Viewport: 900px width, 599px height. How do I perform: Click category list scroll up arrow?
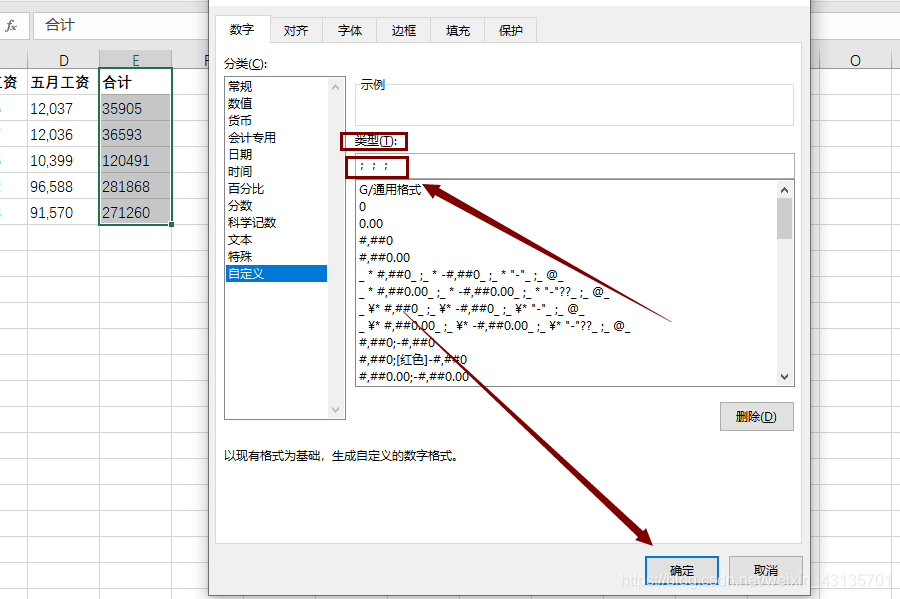point(336,87)
